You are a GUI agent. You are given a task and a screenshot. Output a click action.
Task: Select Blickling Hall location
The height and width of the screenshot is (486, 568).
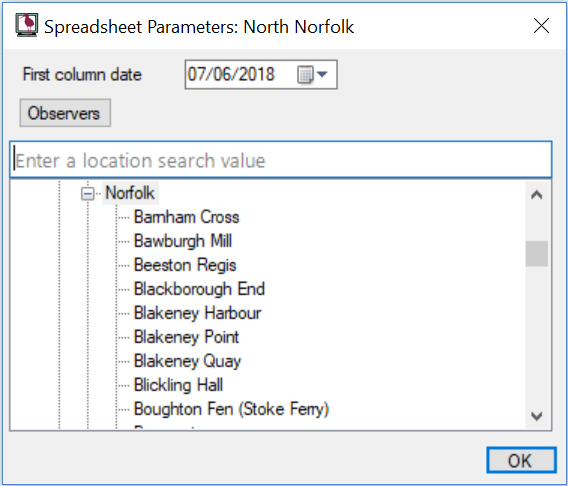coord(178,385)
